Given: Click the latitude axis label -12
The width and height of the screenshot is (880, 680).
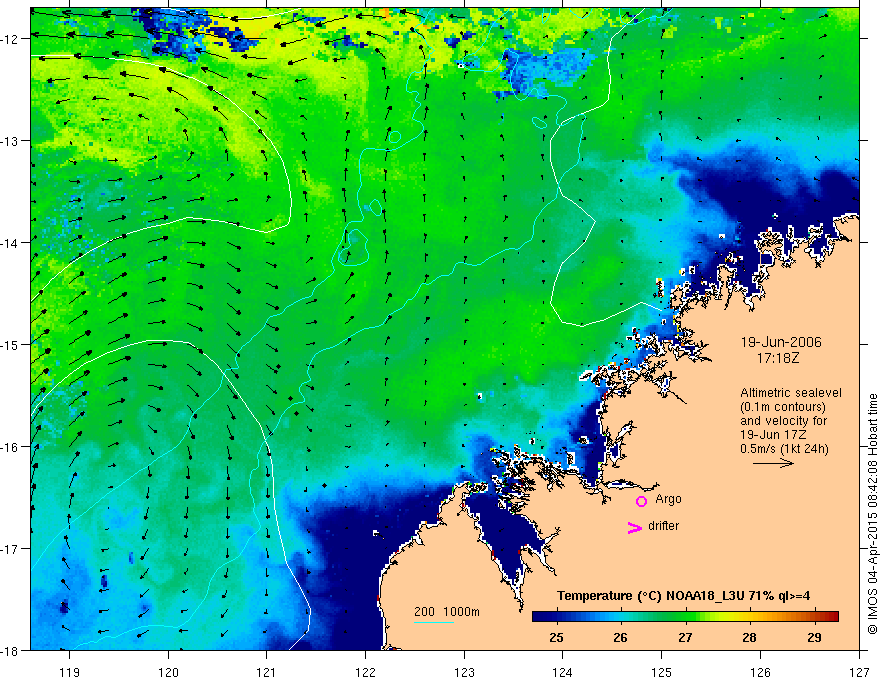Looking at the screenshot, I should point(10,39).
